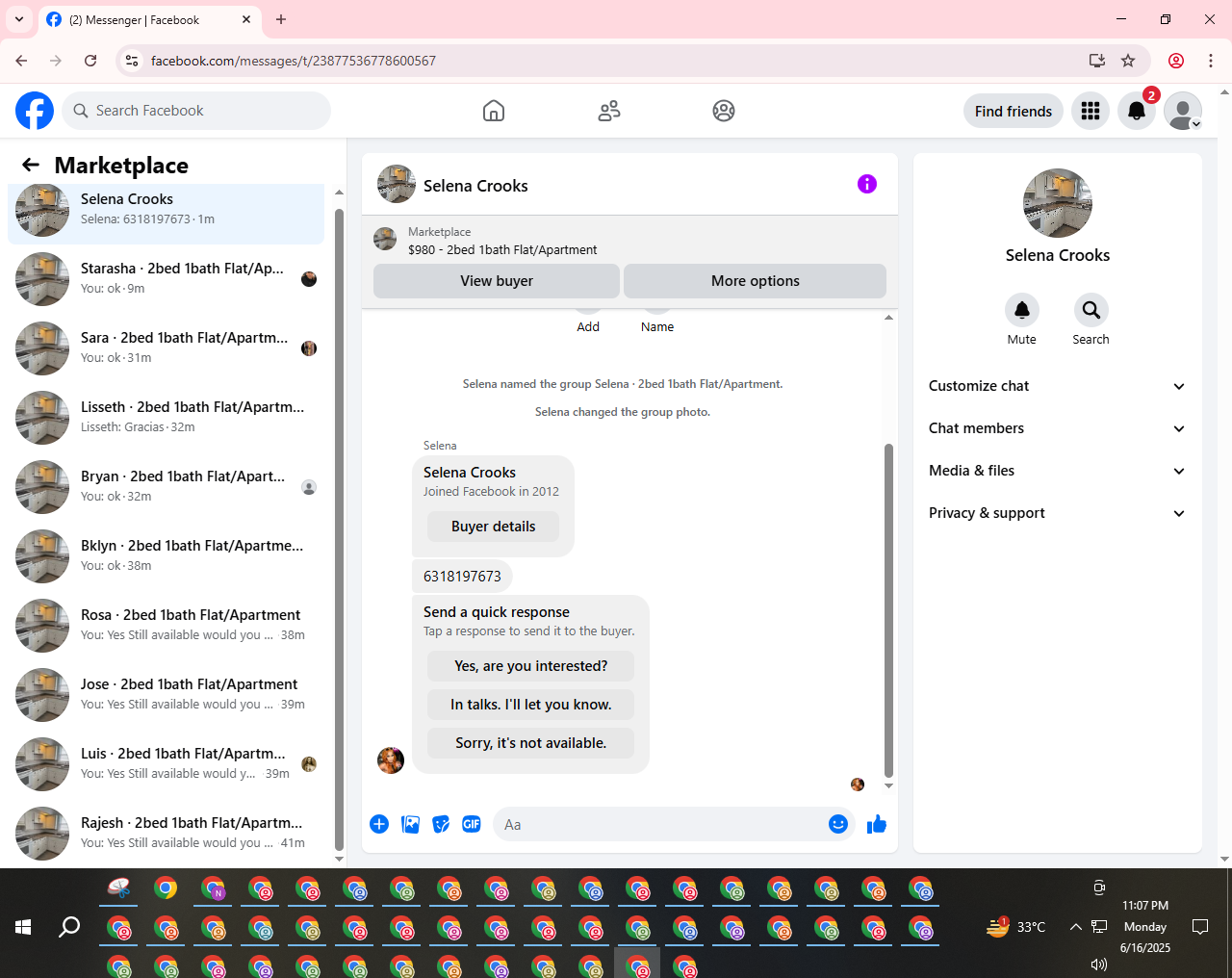Click the chat messages scrollbar
The height and width of the screenshot is (978, 1232).
(x=888, y=610)
